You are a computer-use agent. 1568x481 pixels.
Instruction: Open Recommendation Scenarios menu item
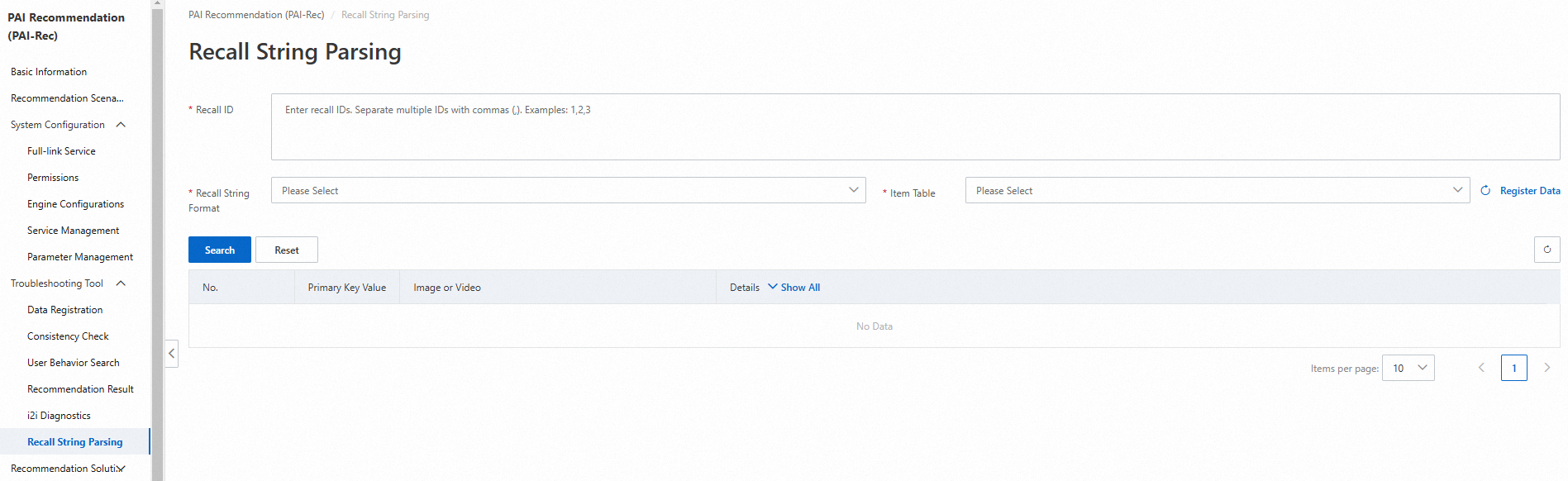pyautogui.click(x=67, y=98)
